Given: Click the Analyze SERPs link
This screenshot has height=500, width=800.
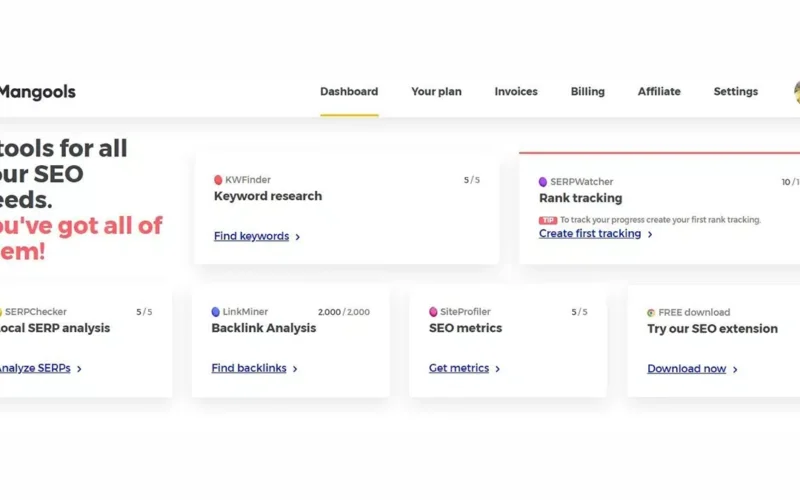Looking at the screenshot, I should (x=35, y=368).
